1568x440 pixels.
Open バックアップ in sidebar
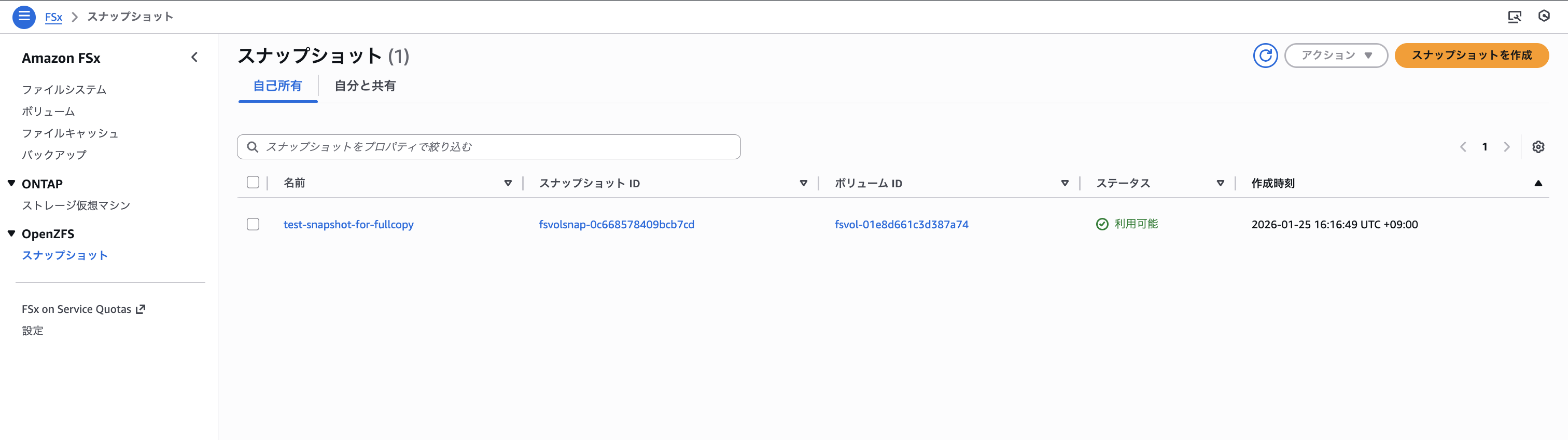(54, 155)
